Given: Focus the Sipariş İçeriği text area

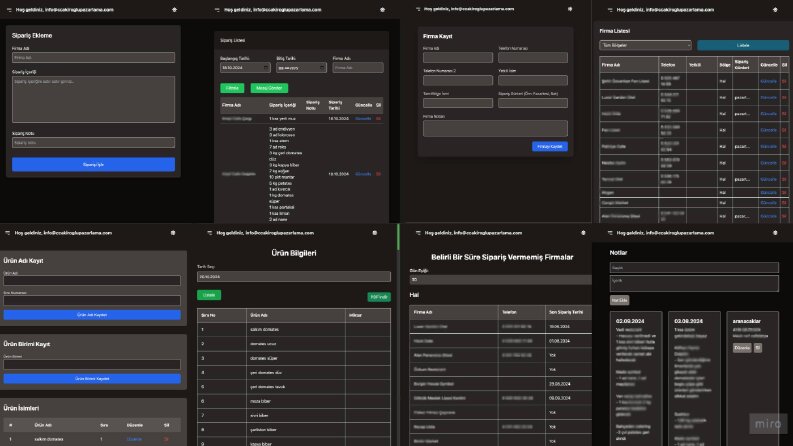Looking at the screenshot, I should click(x=94, y=100).
